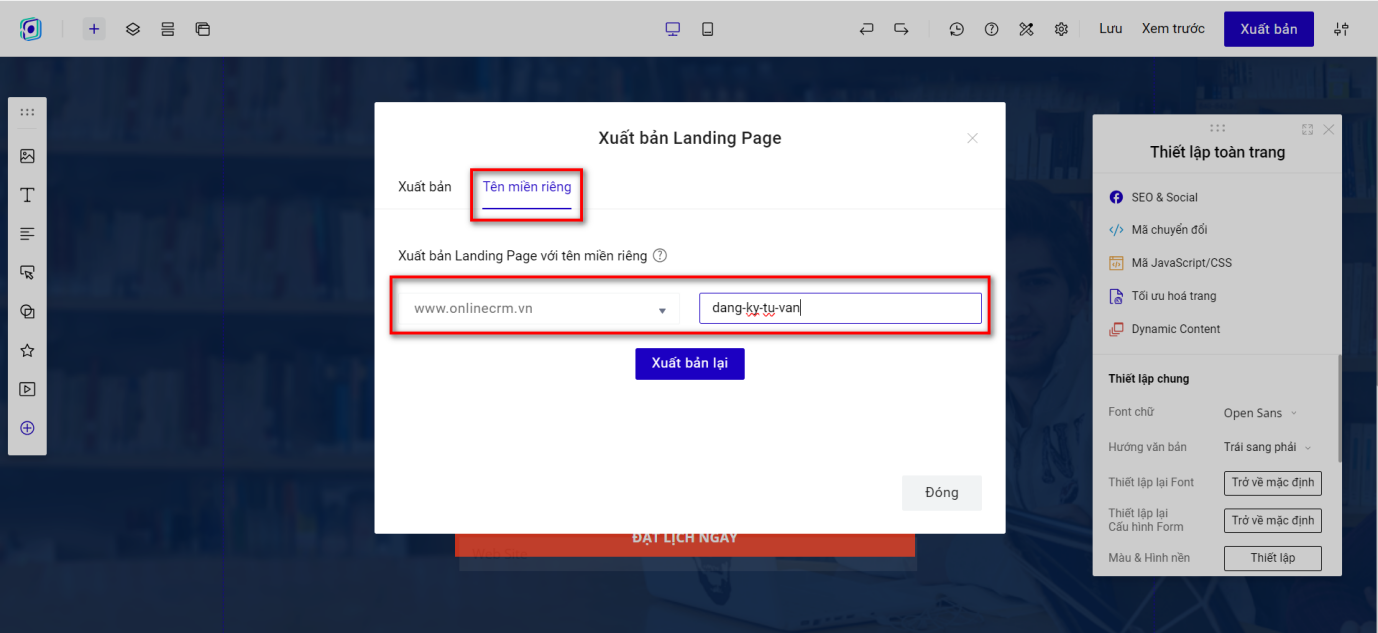
Task: Click the undo arrow icon
Action: click(866, 29)
